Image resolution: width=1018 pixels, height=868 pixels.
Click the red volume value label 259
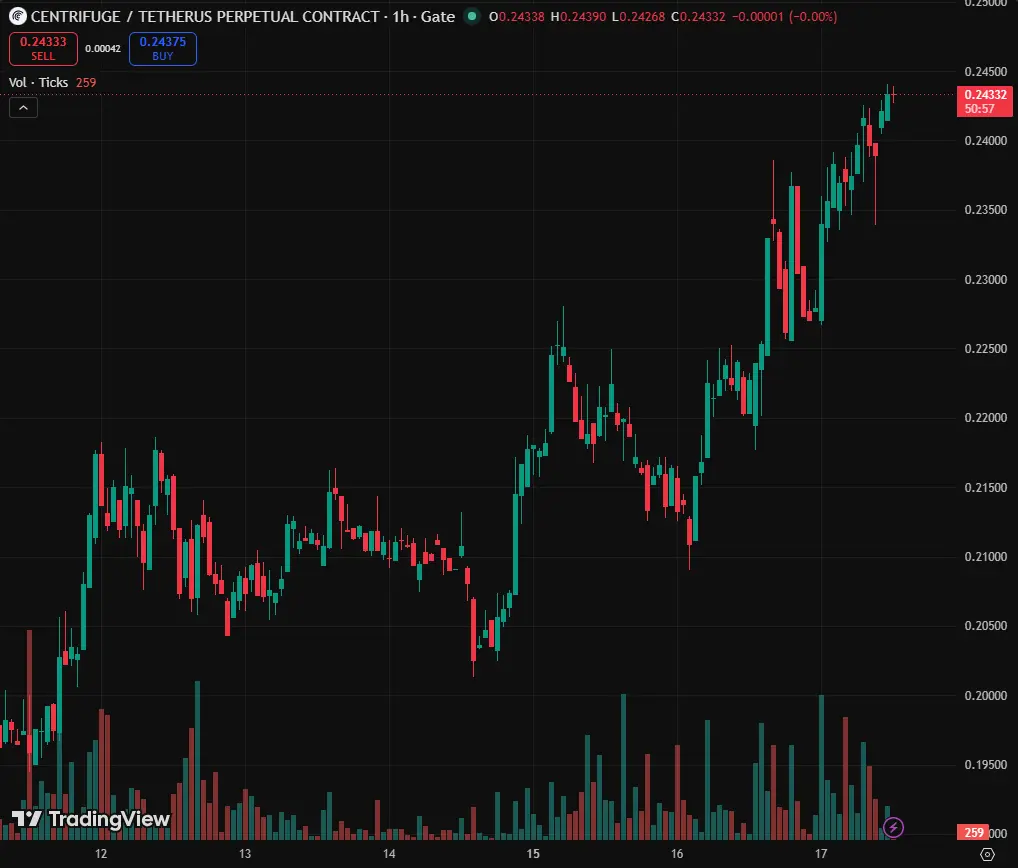pyautogui.click(x=973, y=832)
